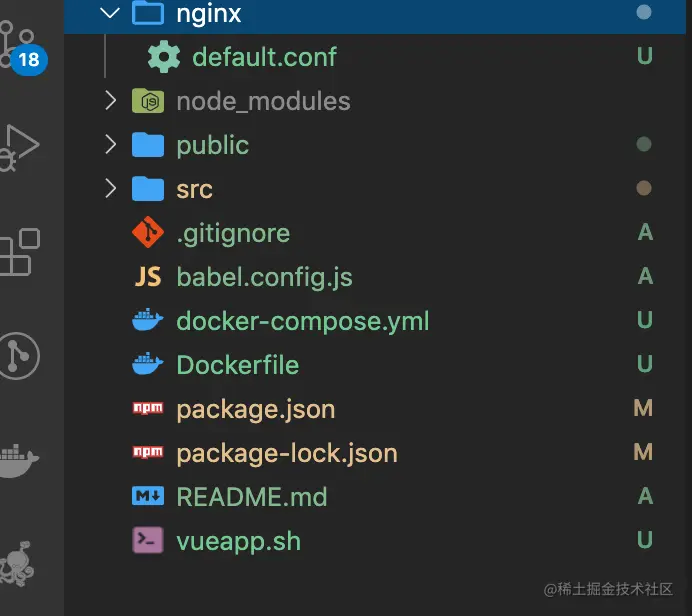Expand the node_modules folder

click(x=110, y=101)
